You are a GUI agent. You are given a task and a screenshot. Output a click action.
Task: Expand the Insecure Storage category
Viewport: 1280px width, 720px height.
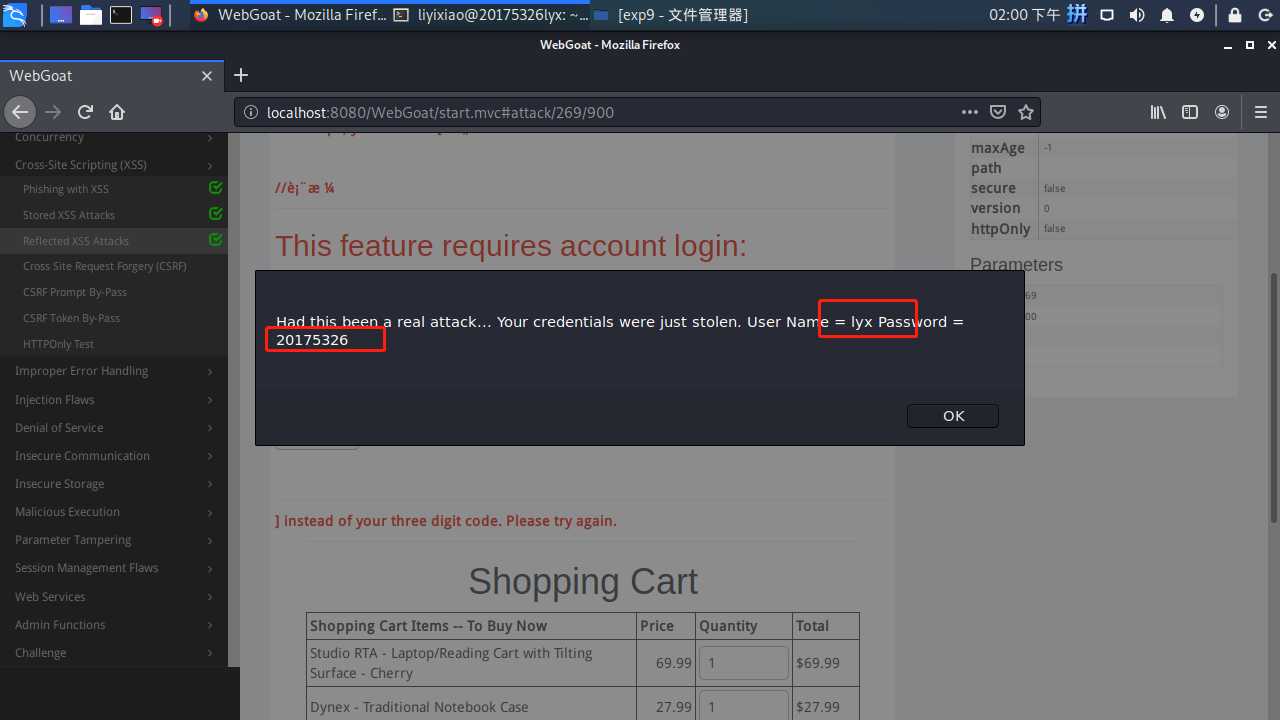[x=114, y=483]
